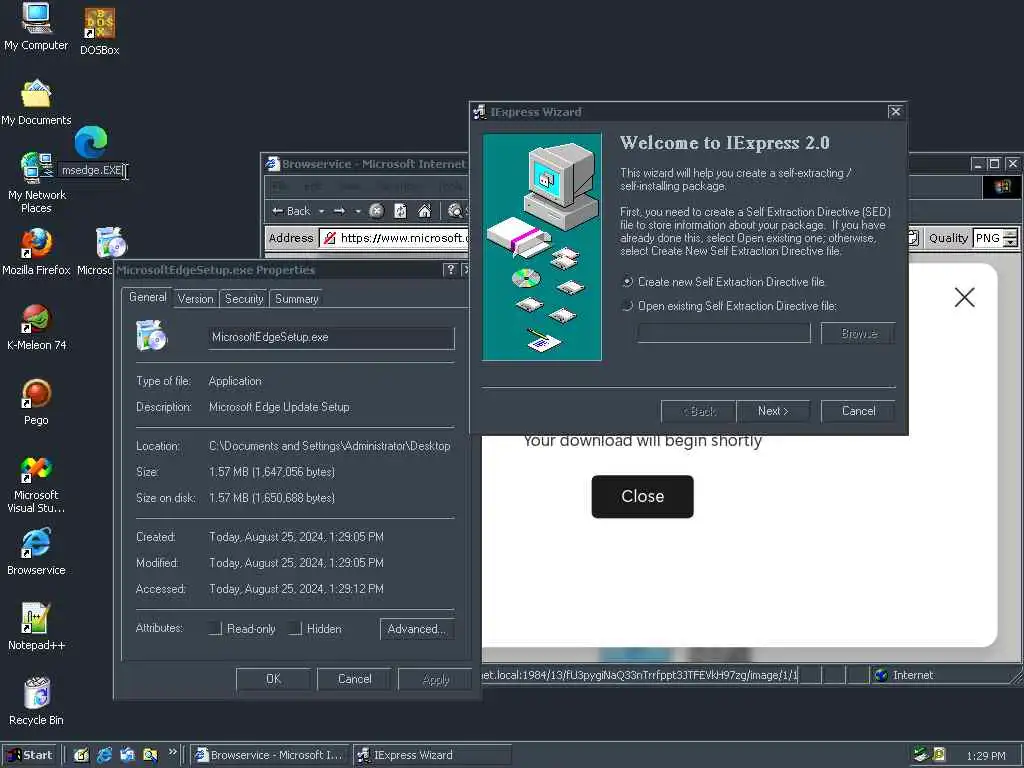1024x768 pixels.
Task: Switch to the General tab
Action: (x=148, y=297)
